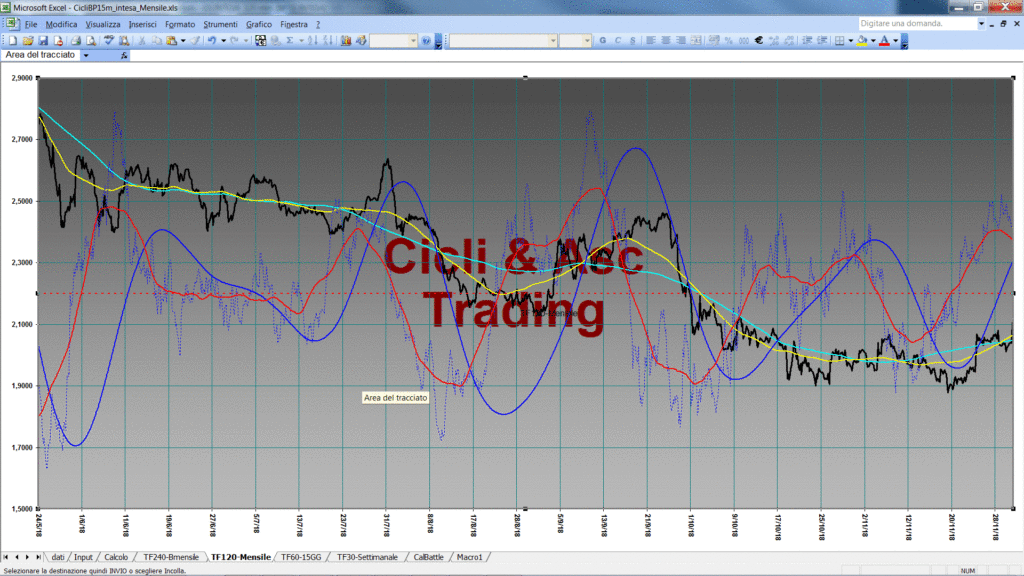Screen dimensions: 1024x576
Task: Click the Decrease Indent icon
Action: coord(807,40)
